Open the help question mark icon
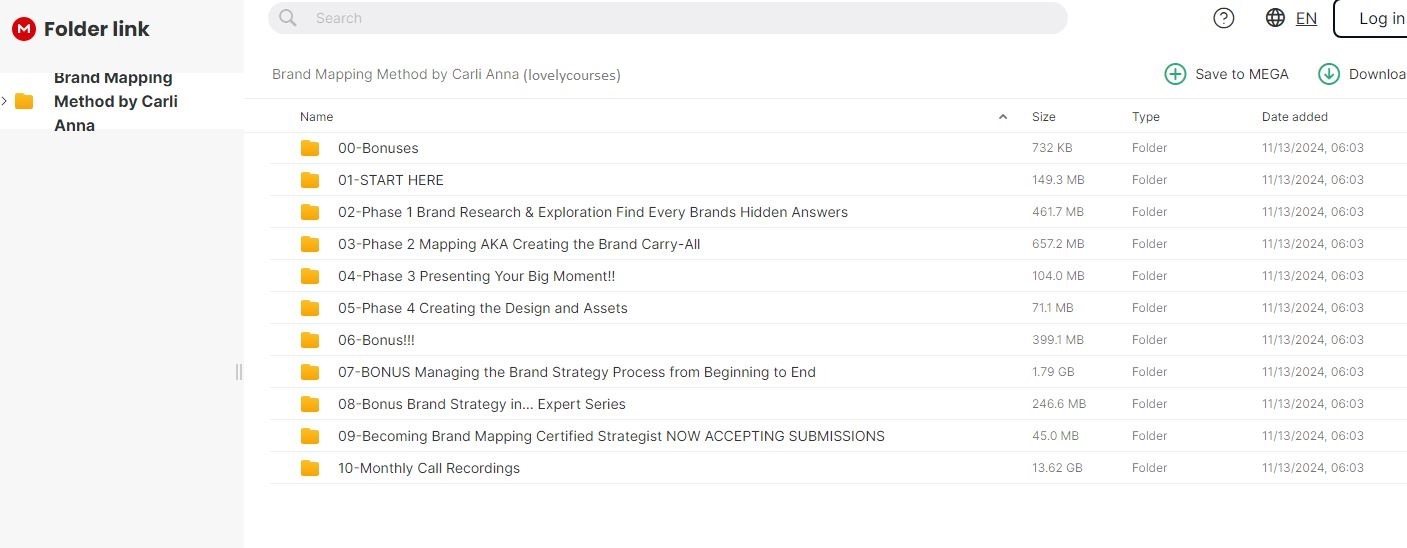The width and height of the screenshot is (1407, 548). 1224,18
